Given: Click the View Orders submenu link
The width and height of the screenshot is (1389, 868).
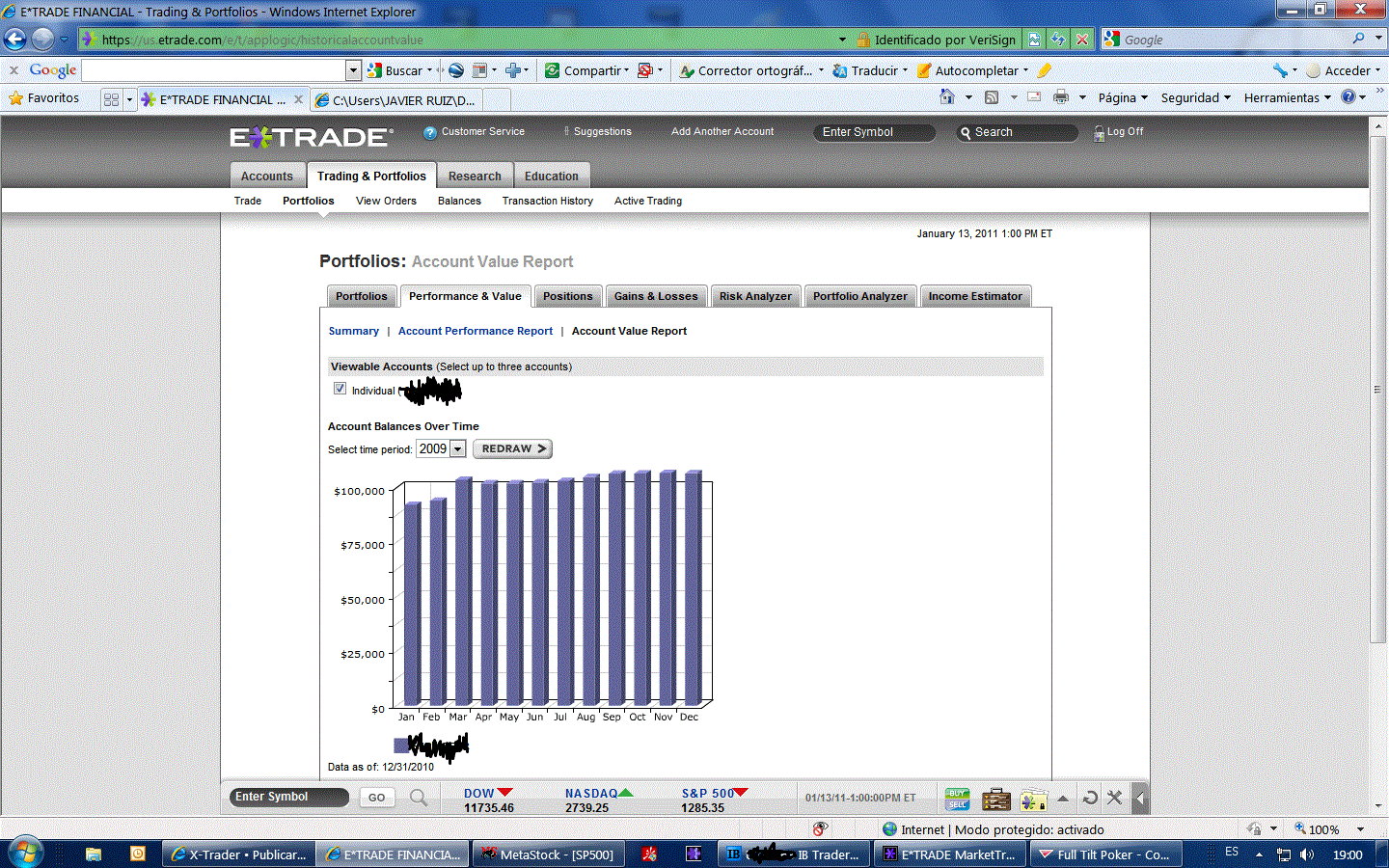Looking at the screenshot, I should [x=386, y=201].
